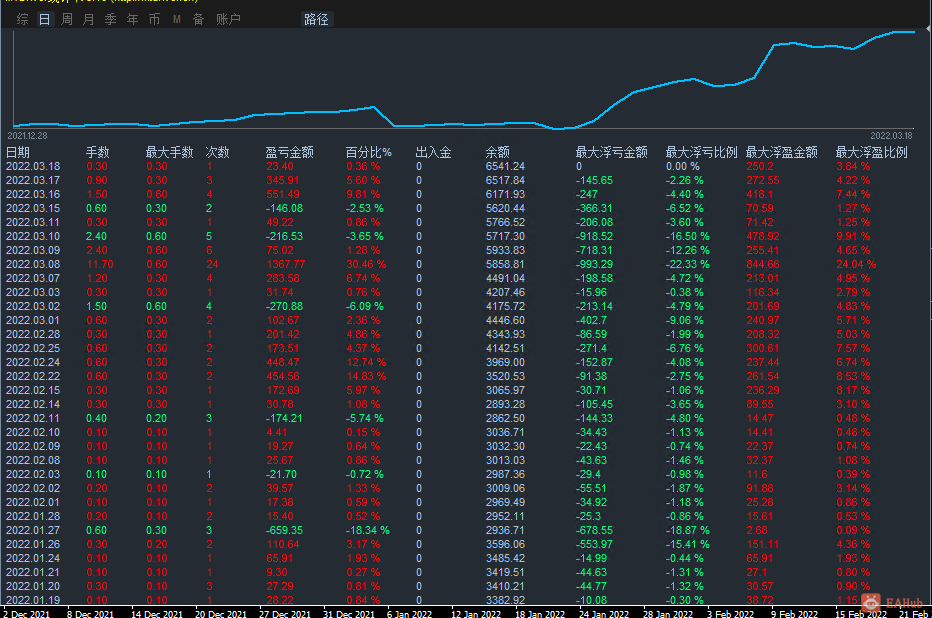Click lots value 11.70
Screen dimensions: 932x618
click(100, 264)
